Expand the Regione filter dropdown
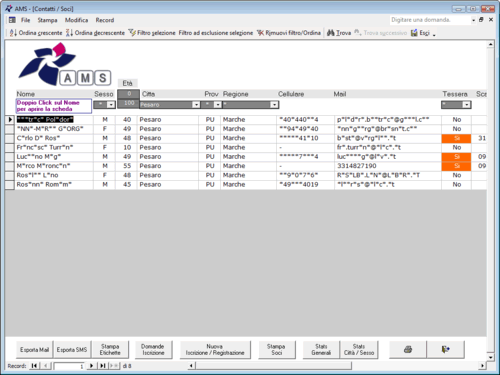Image resolution: width=500 pixels, height=375 pixels. [x=274, y=105]
